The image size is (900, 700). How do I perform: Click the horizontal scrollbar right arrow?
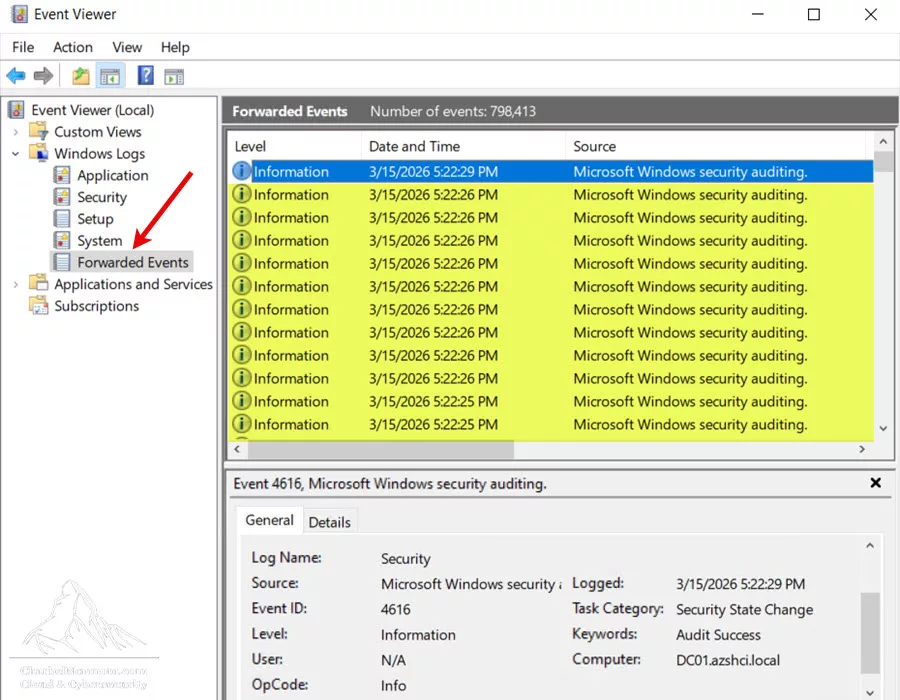[862, 449]
